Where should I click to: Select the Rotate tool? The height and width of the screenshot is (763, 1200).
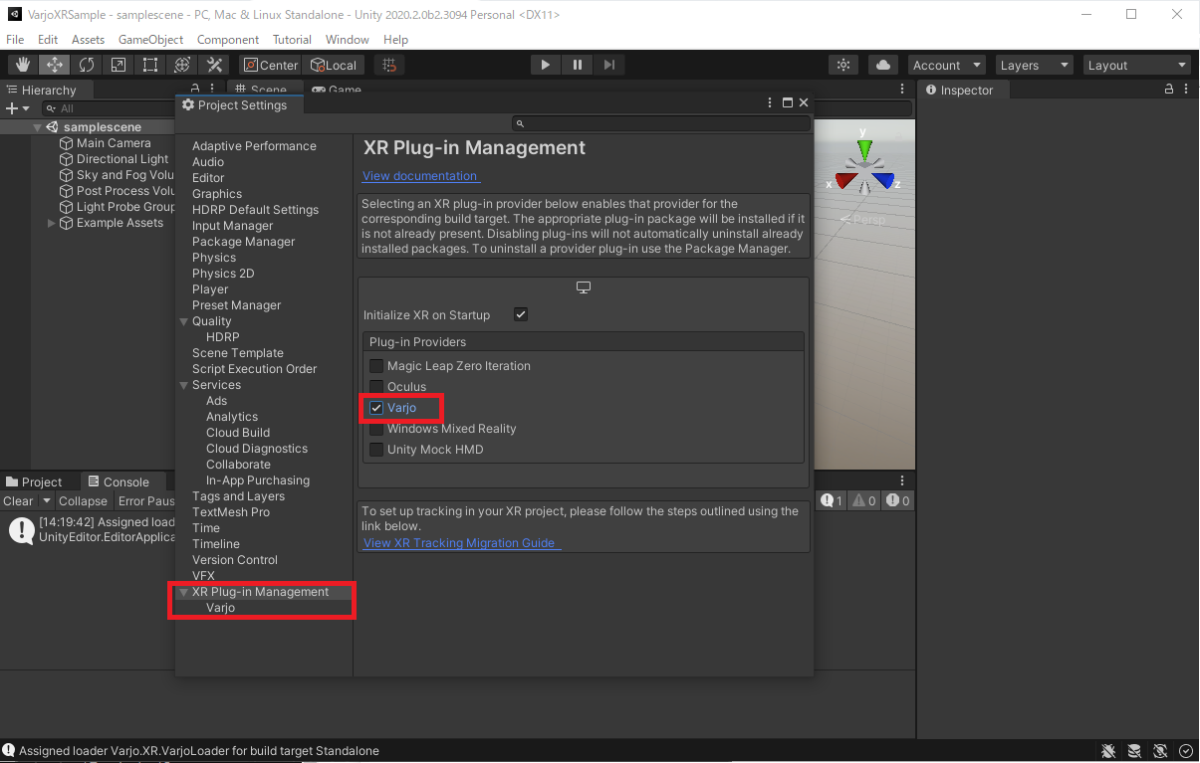86,65
